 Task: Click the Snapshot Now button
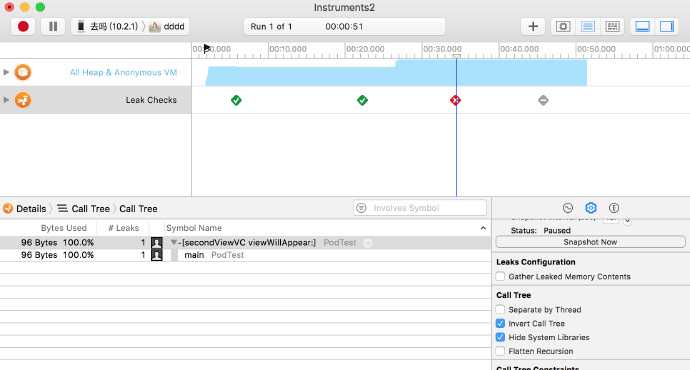click(590, 242)
